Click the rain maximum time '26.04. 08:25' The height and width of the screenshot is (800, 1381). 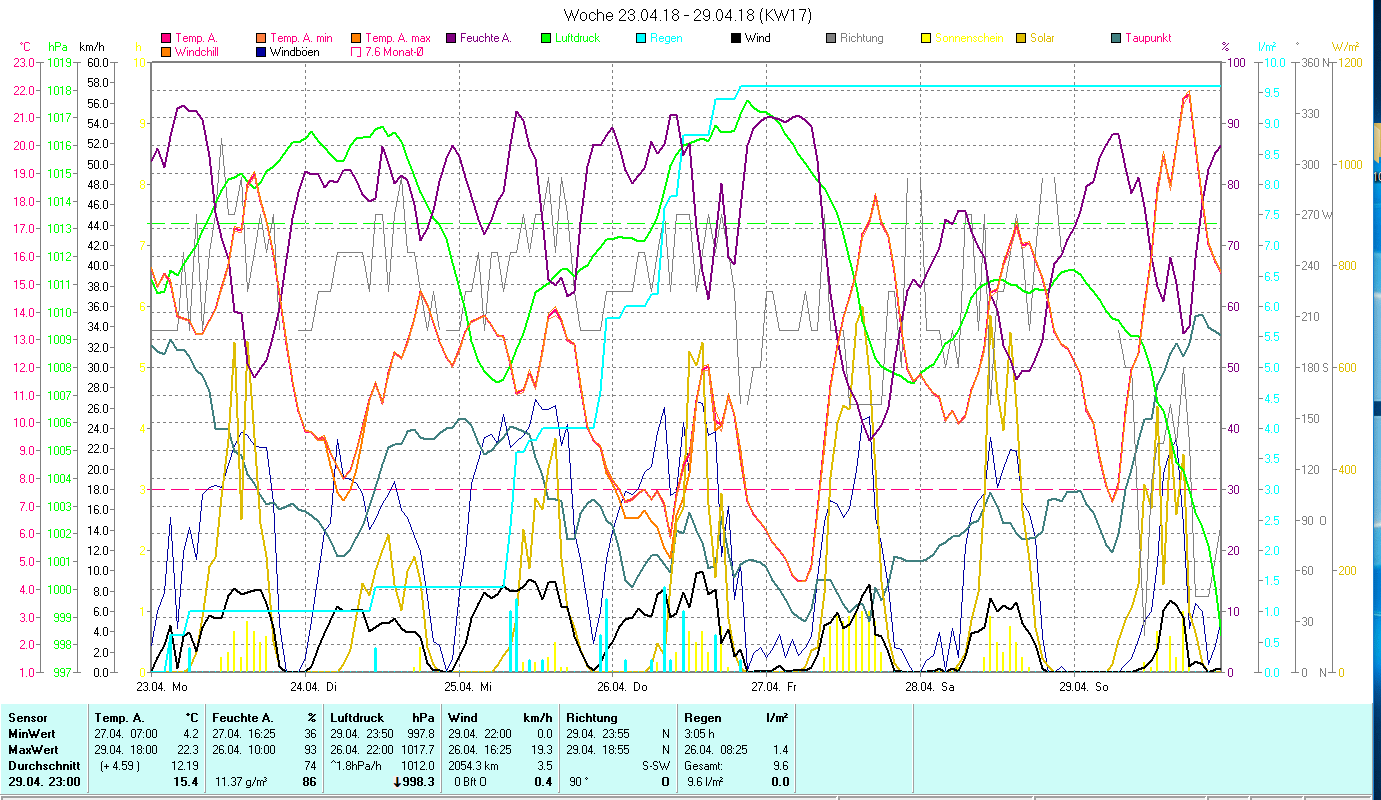tap(717, 749)
